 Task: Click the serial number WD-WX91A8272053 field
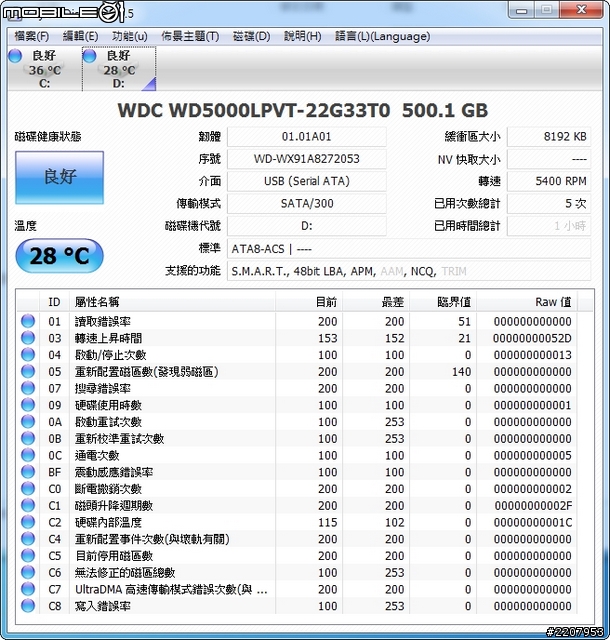(307, 159)
